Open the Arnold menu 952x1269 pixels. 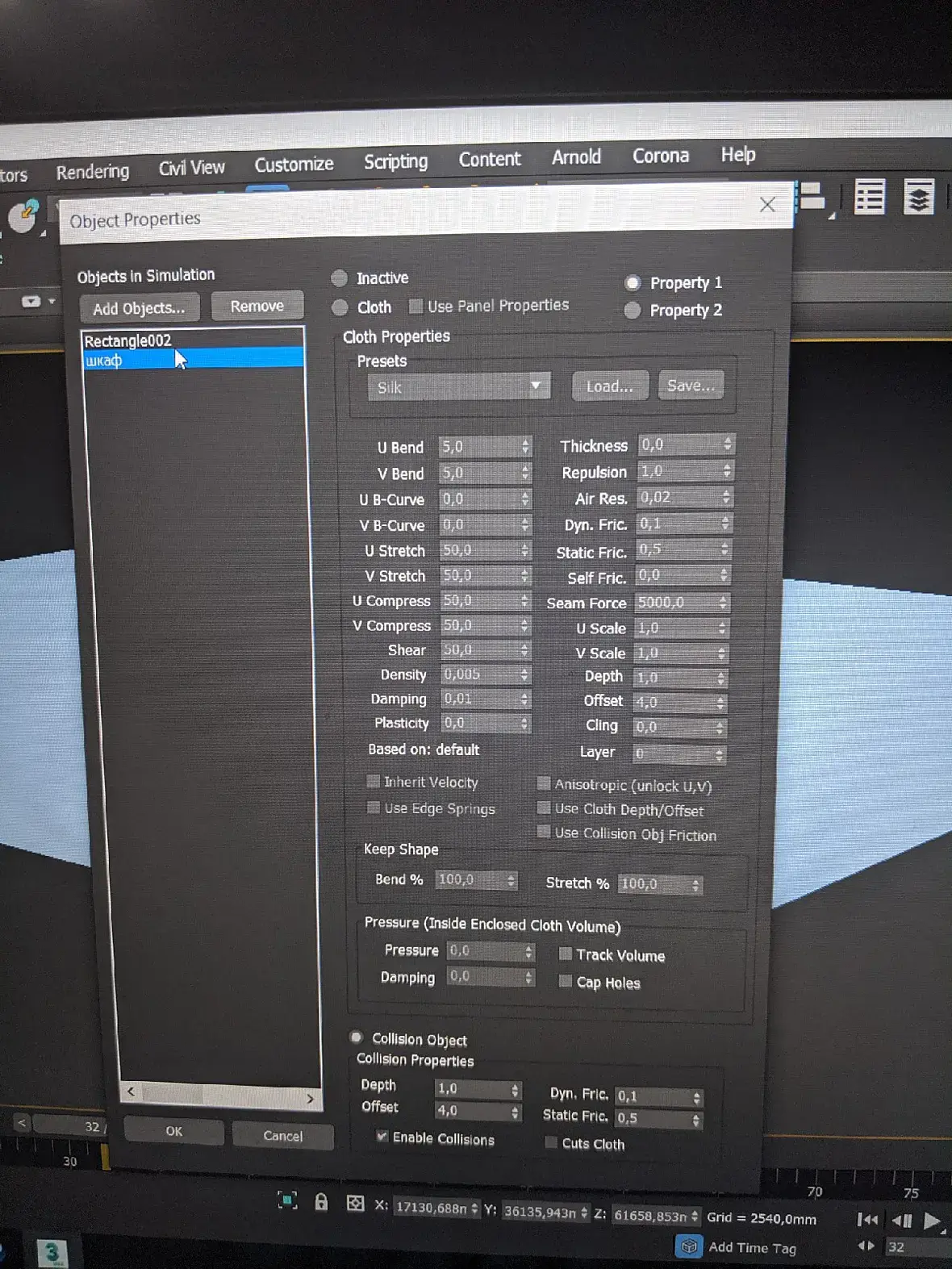tap(576, 157)
